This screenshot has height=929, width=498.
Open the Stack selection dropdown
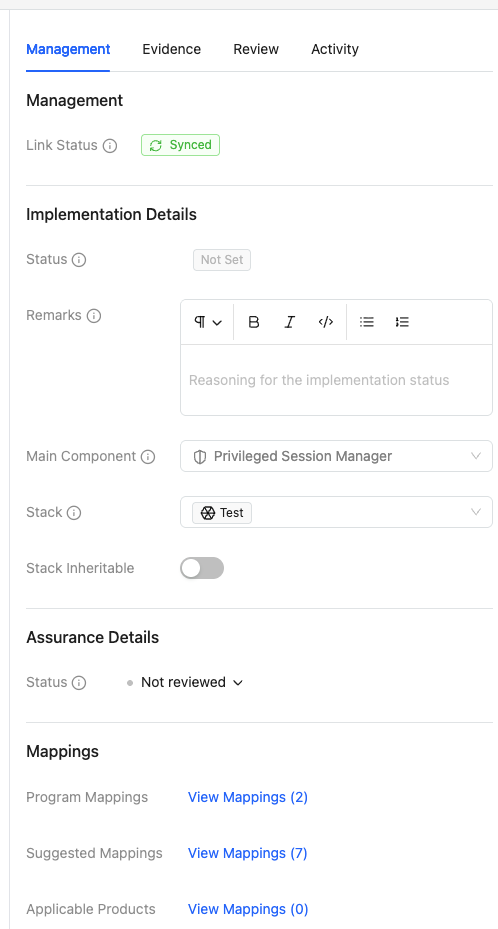[336, 512]
